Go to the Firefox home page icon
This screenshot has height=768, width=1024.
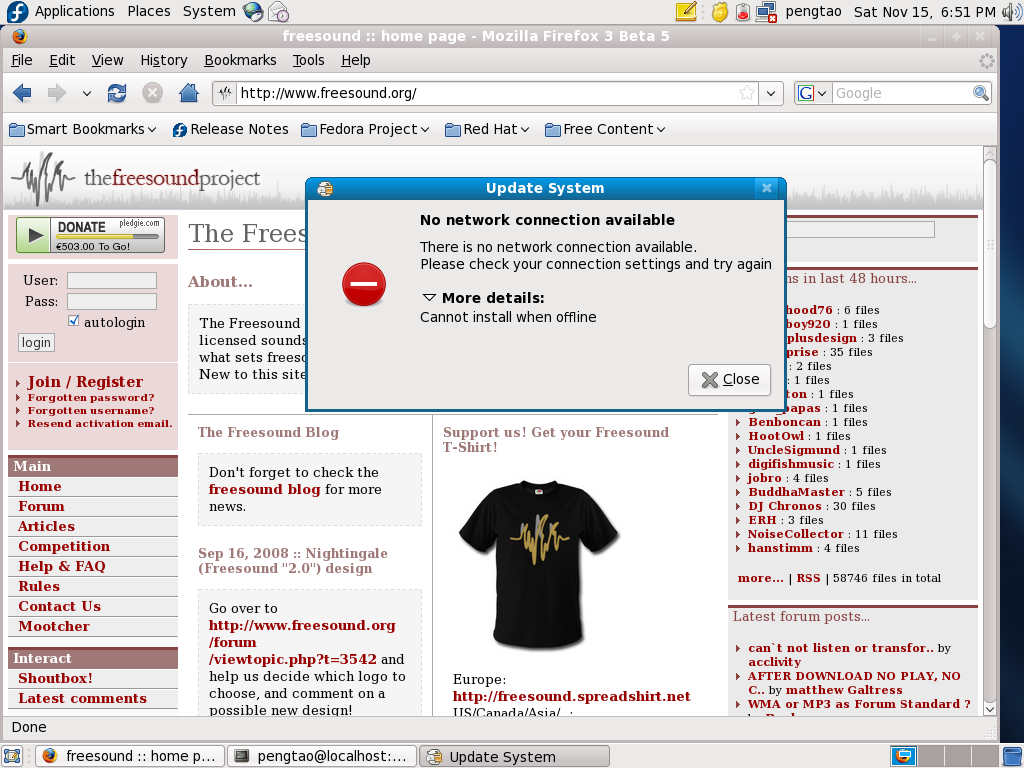click(189, 93)
